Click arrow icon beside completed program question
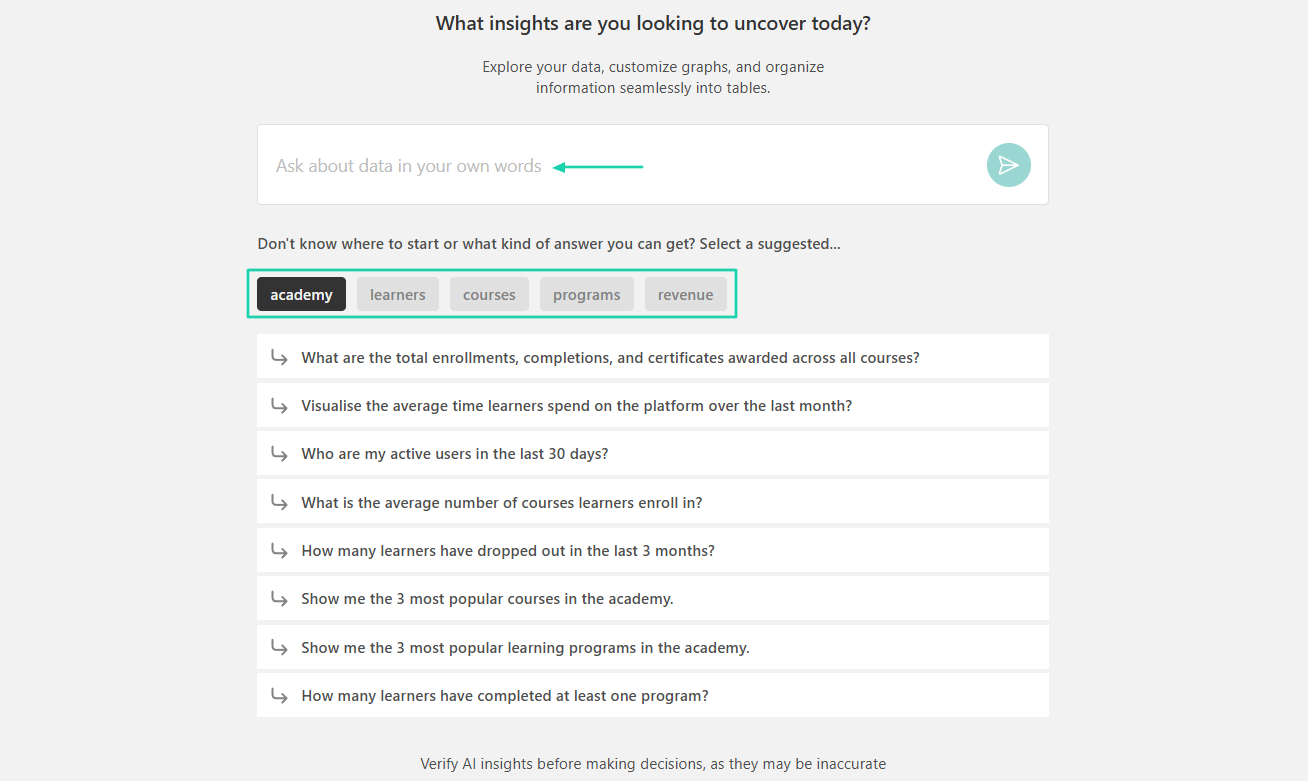This screenshot has height=781, width=1308. [280, 695]
